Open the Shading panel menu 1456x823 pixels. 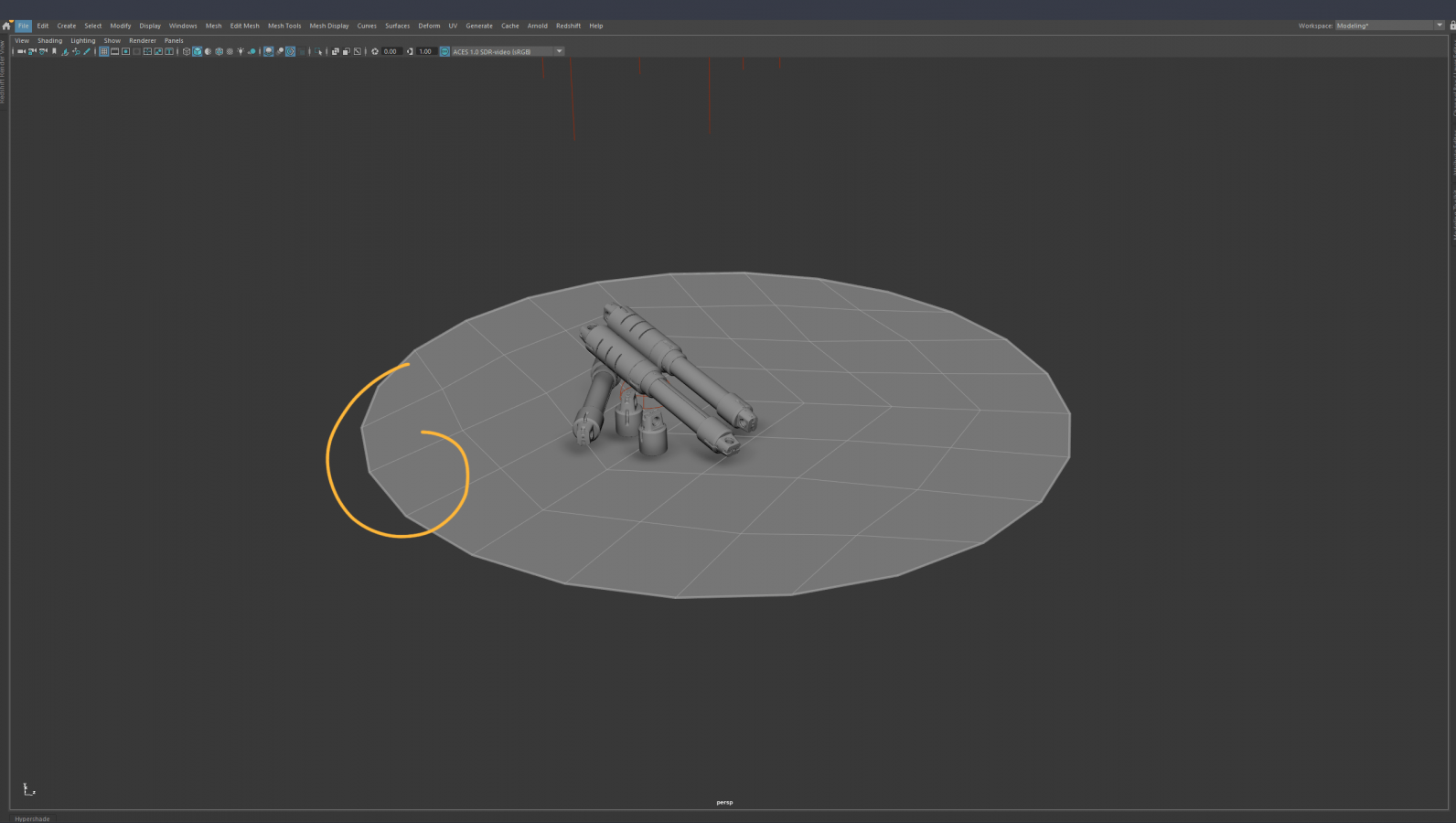(x=49, y=40)
